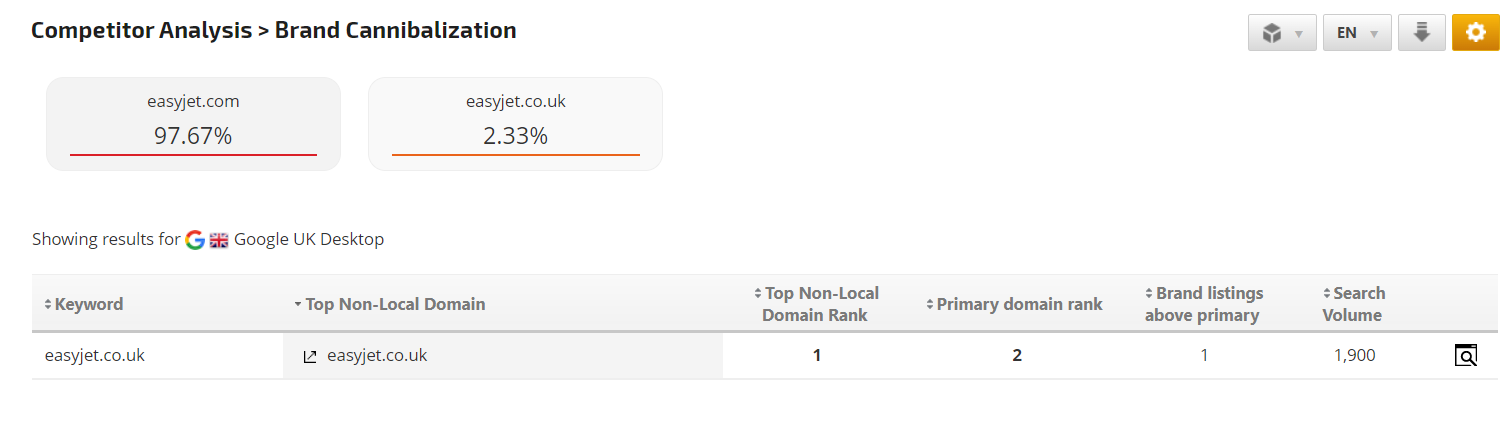Select the easyjet.com 97.67% card

tap(193, 124)
